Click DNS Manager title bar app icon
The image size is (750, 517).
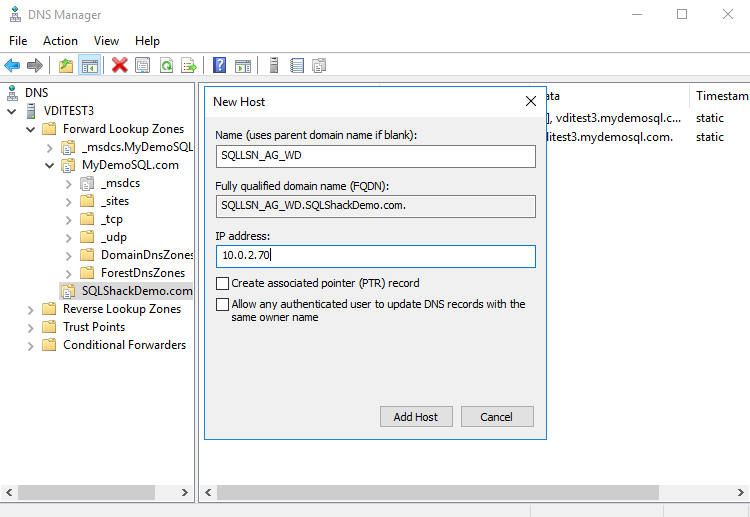[15, 14]
